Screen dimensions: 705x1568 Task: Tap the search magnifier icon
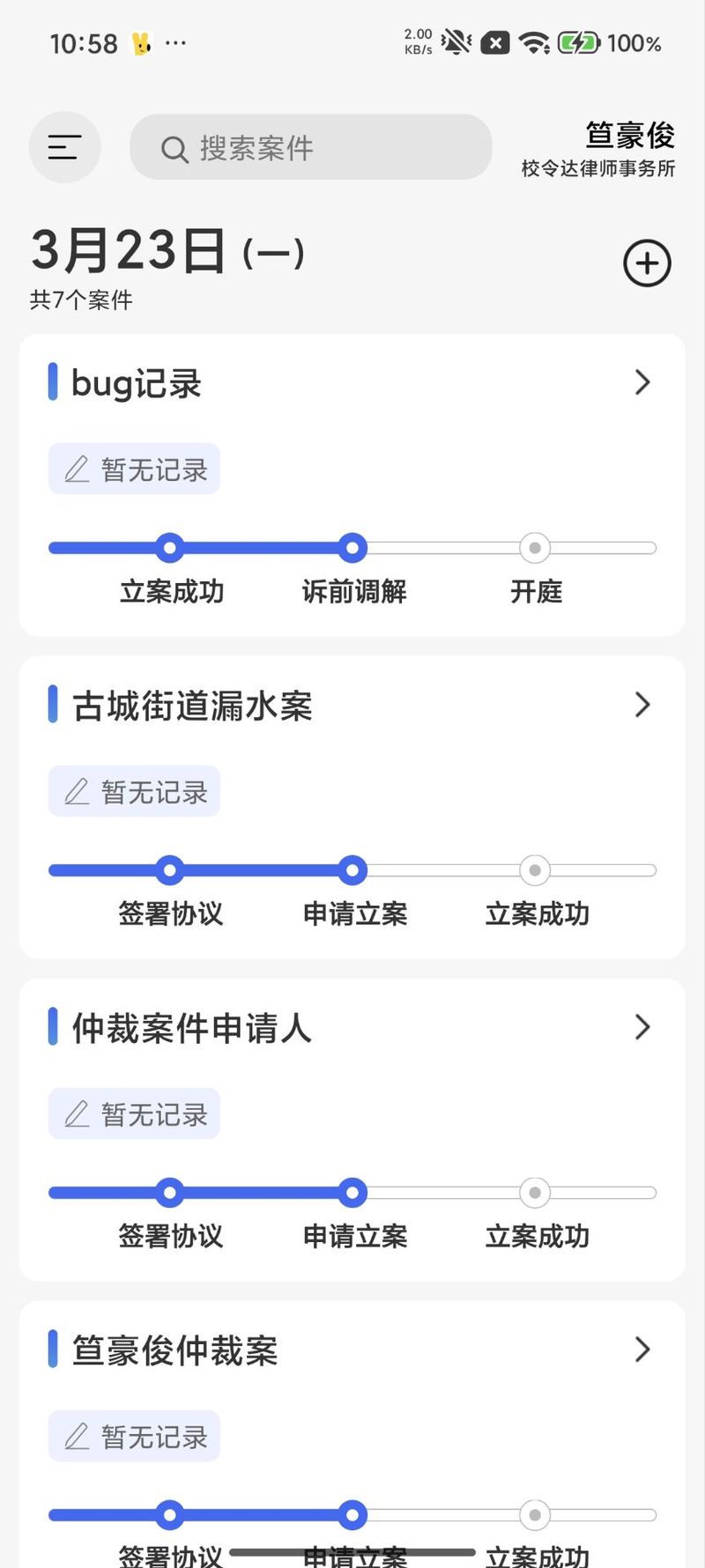pyautogui.click(x=174, y=150)
